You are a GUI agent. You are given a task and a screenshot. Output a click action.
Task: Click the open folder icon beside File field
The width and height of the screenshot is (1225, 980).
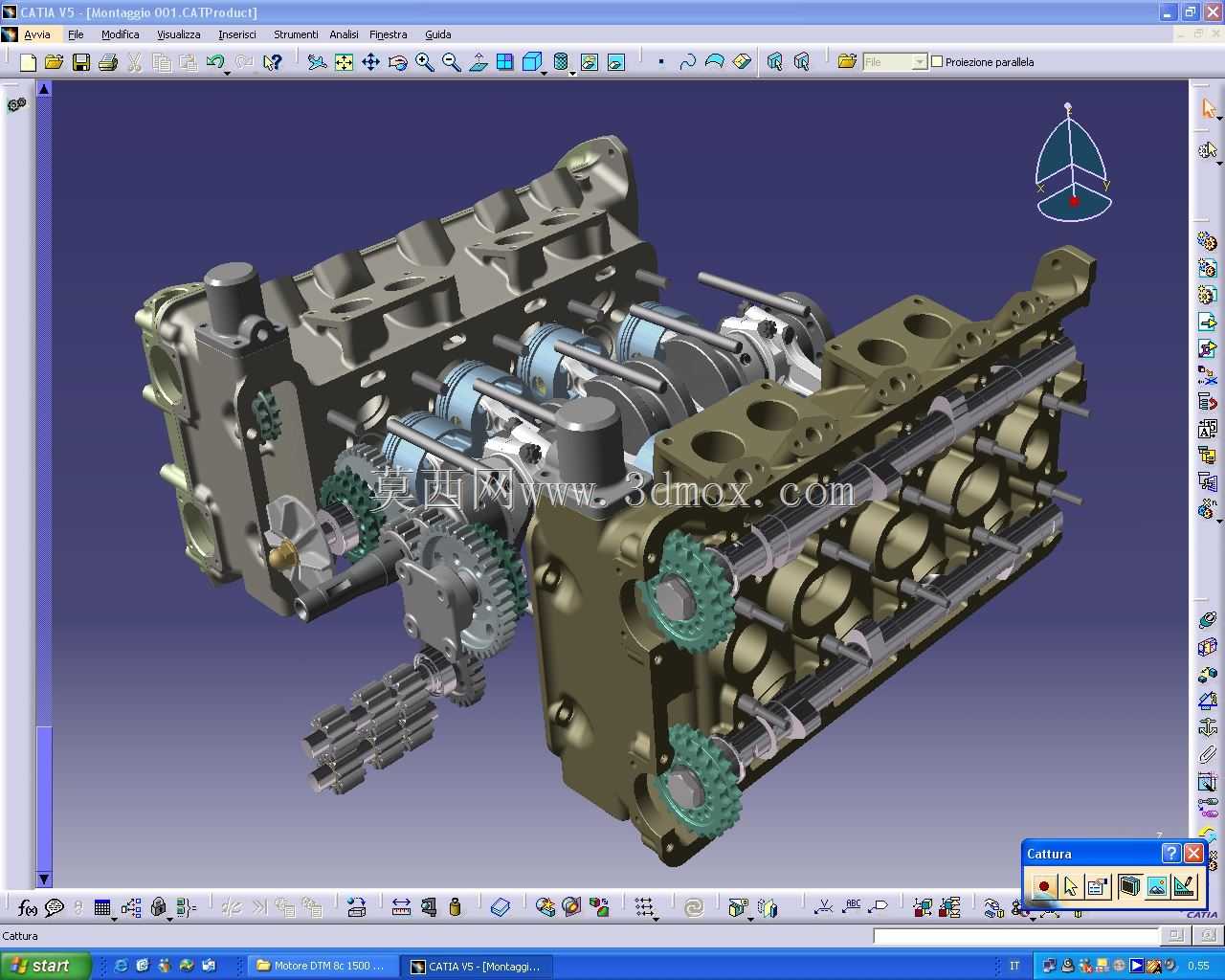[x=847, y=62]
